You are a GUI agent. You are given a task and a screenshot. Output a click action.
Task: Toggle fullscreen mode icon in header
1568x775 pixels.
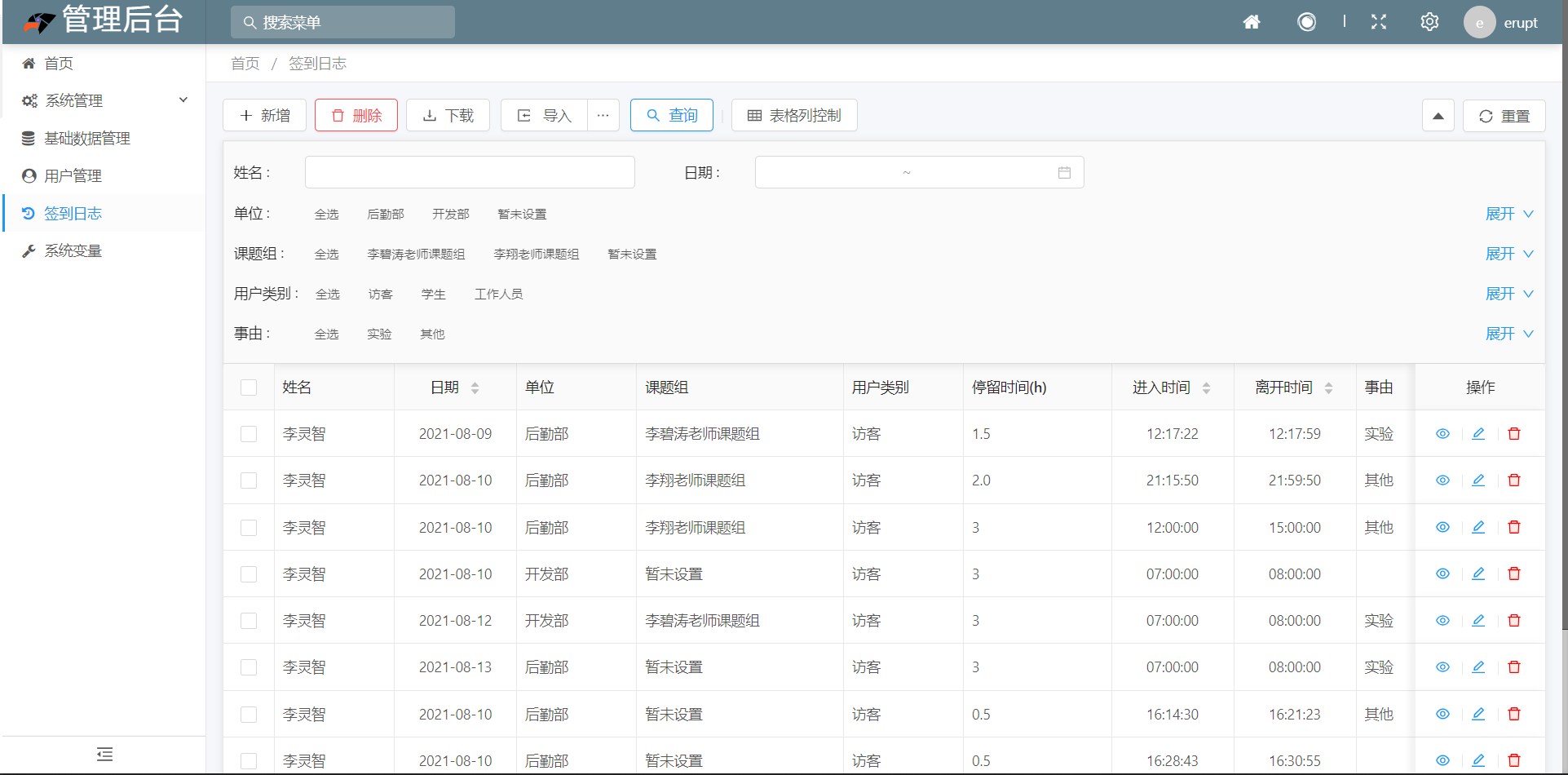[x=1379, y=22]
